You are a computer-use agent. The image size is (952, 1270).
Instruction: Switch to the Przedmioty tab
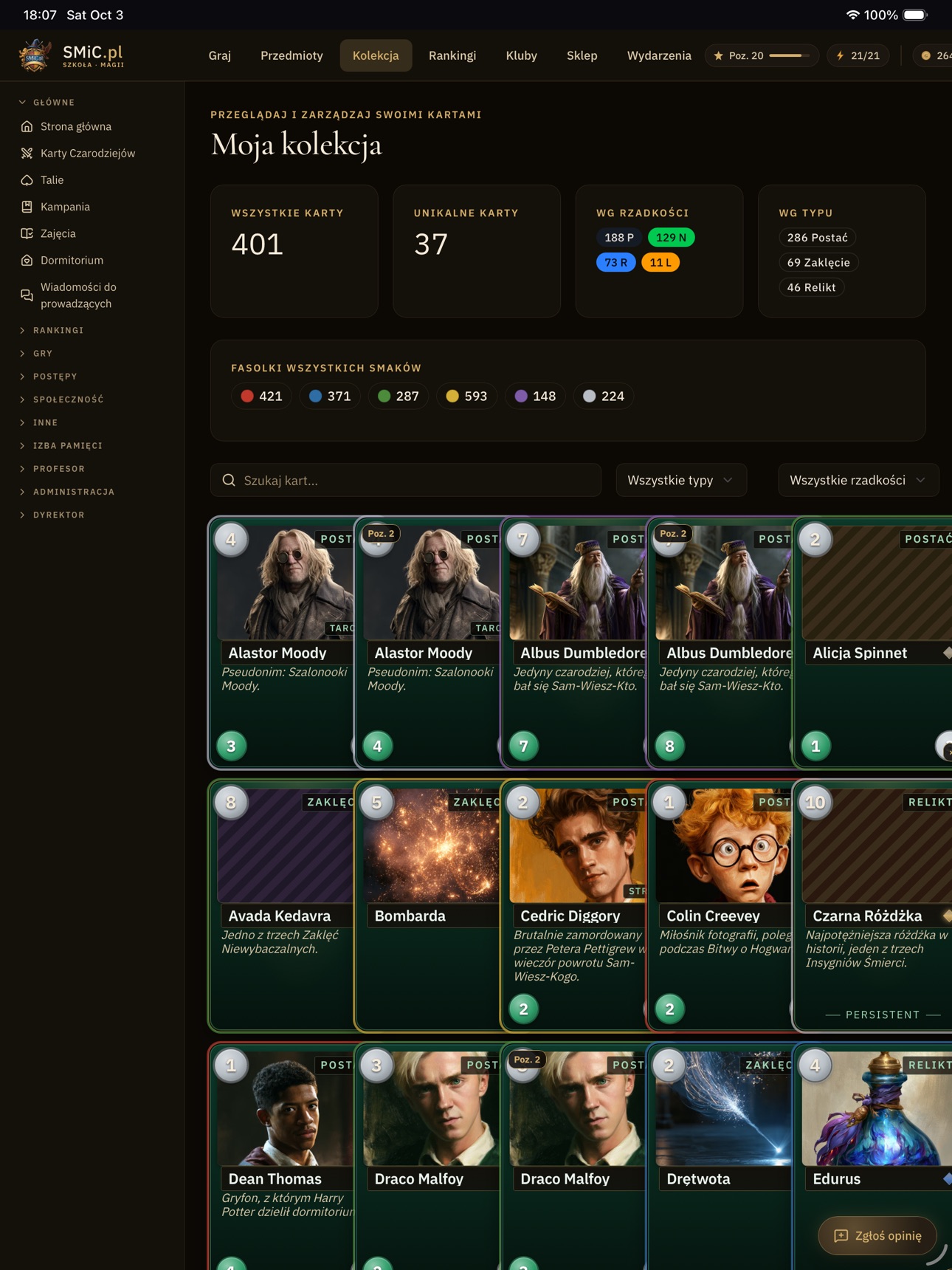[292, 55]
